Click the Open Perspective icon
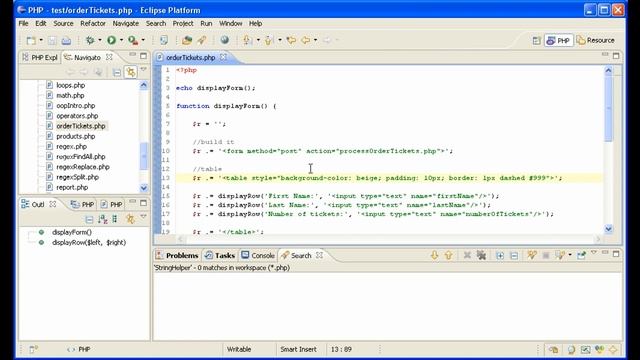This screenshot has height=360, width=640. 536,40
